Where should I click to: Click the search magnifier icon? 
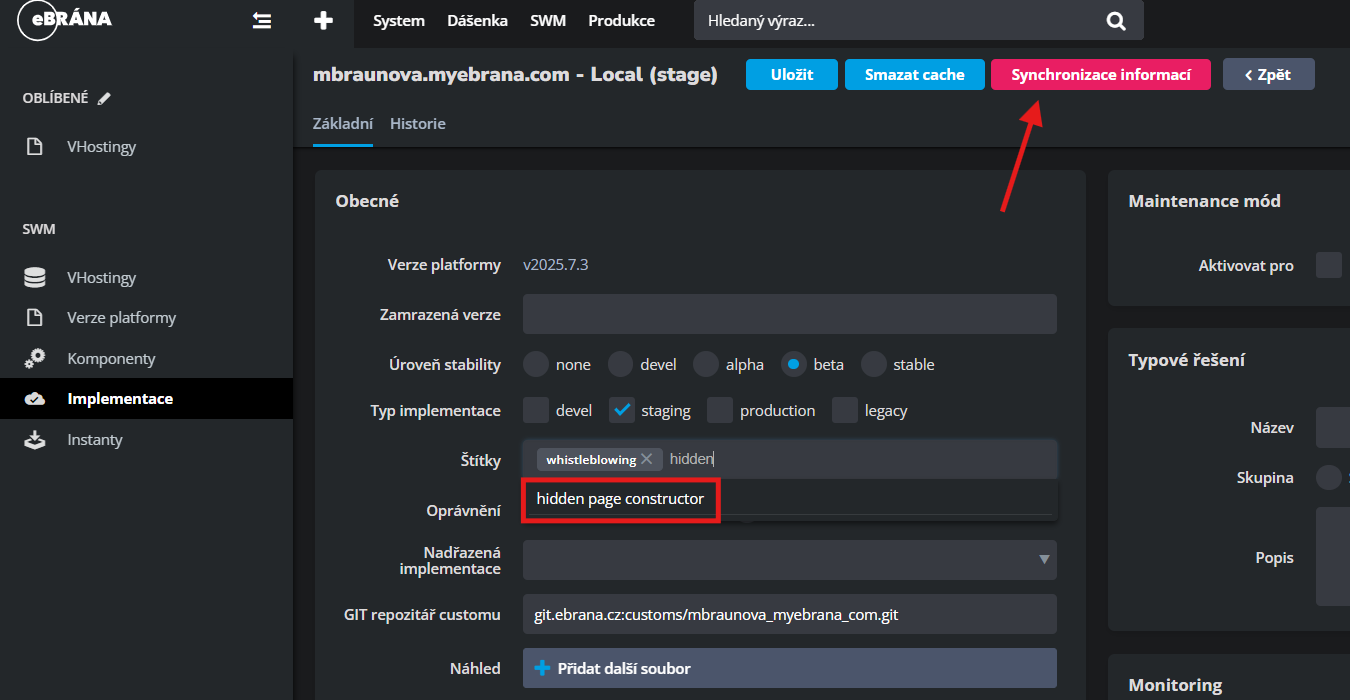pyautogui.click(x=1116, y=21)
